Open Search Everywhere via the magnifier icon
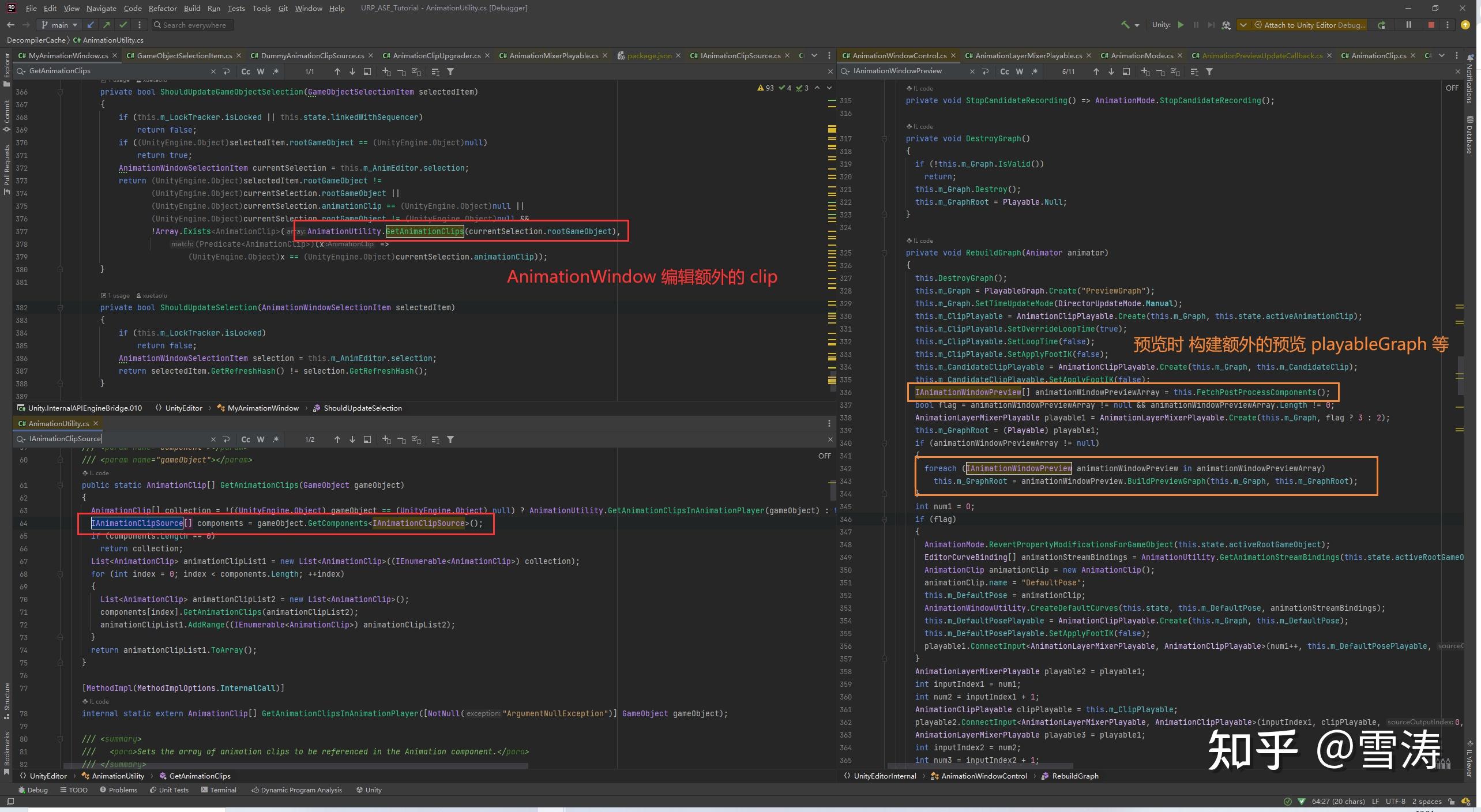The height and width of the screenshot is (812, 1481). (x=157, y=25)
